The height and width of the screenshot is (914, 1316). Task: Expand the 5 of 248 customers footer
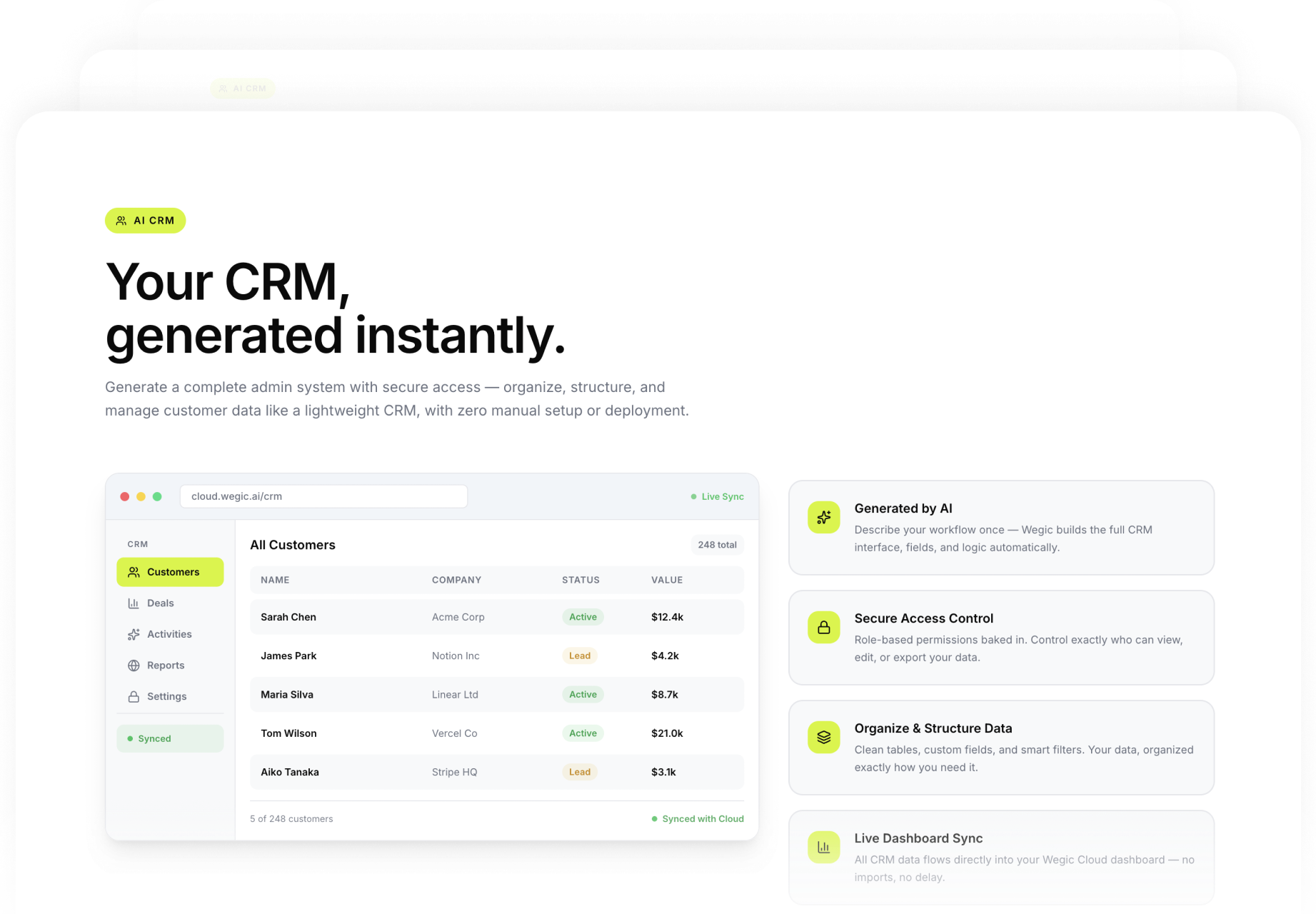point(291,819)
